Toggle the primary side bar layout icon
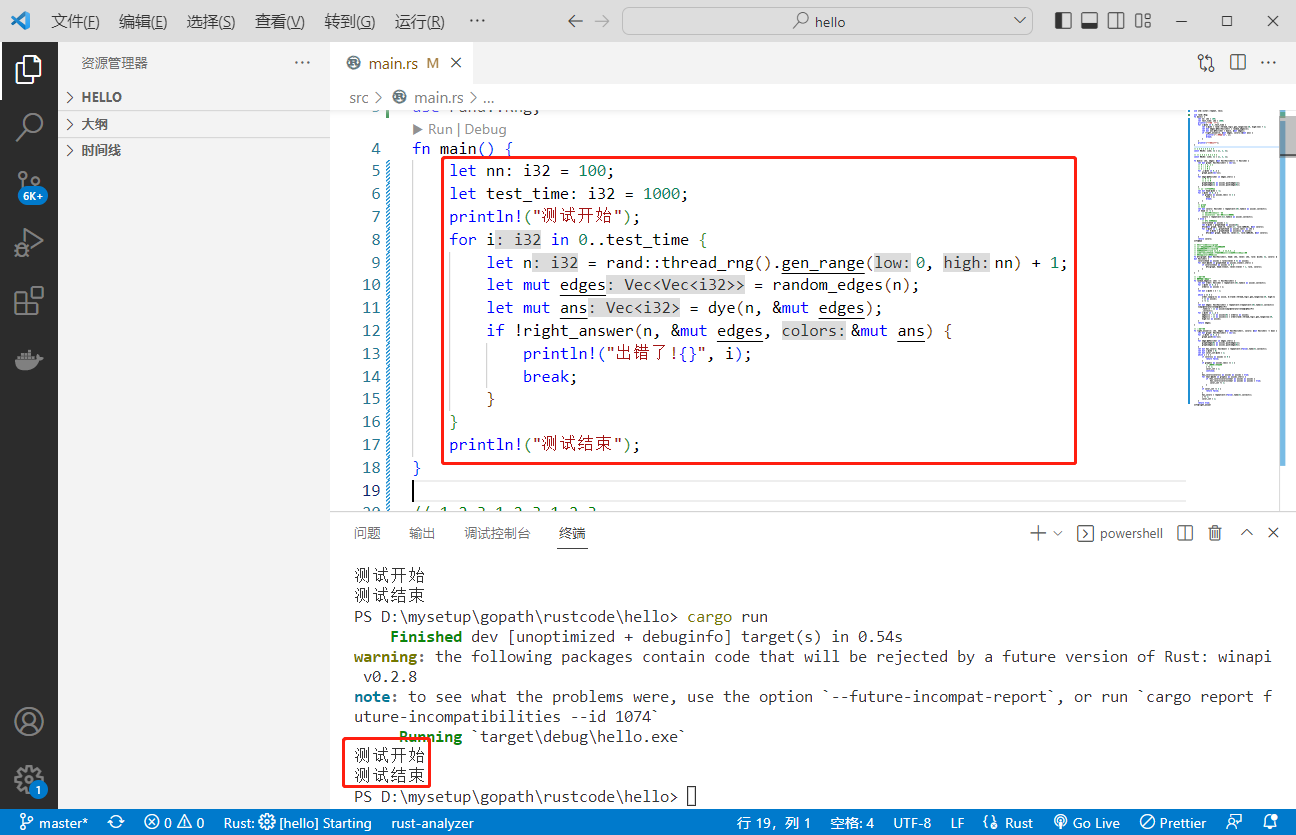The image size is (1296, 835). pos(1063,21)
